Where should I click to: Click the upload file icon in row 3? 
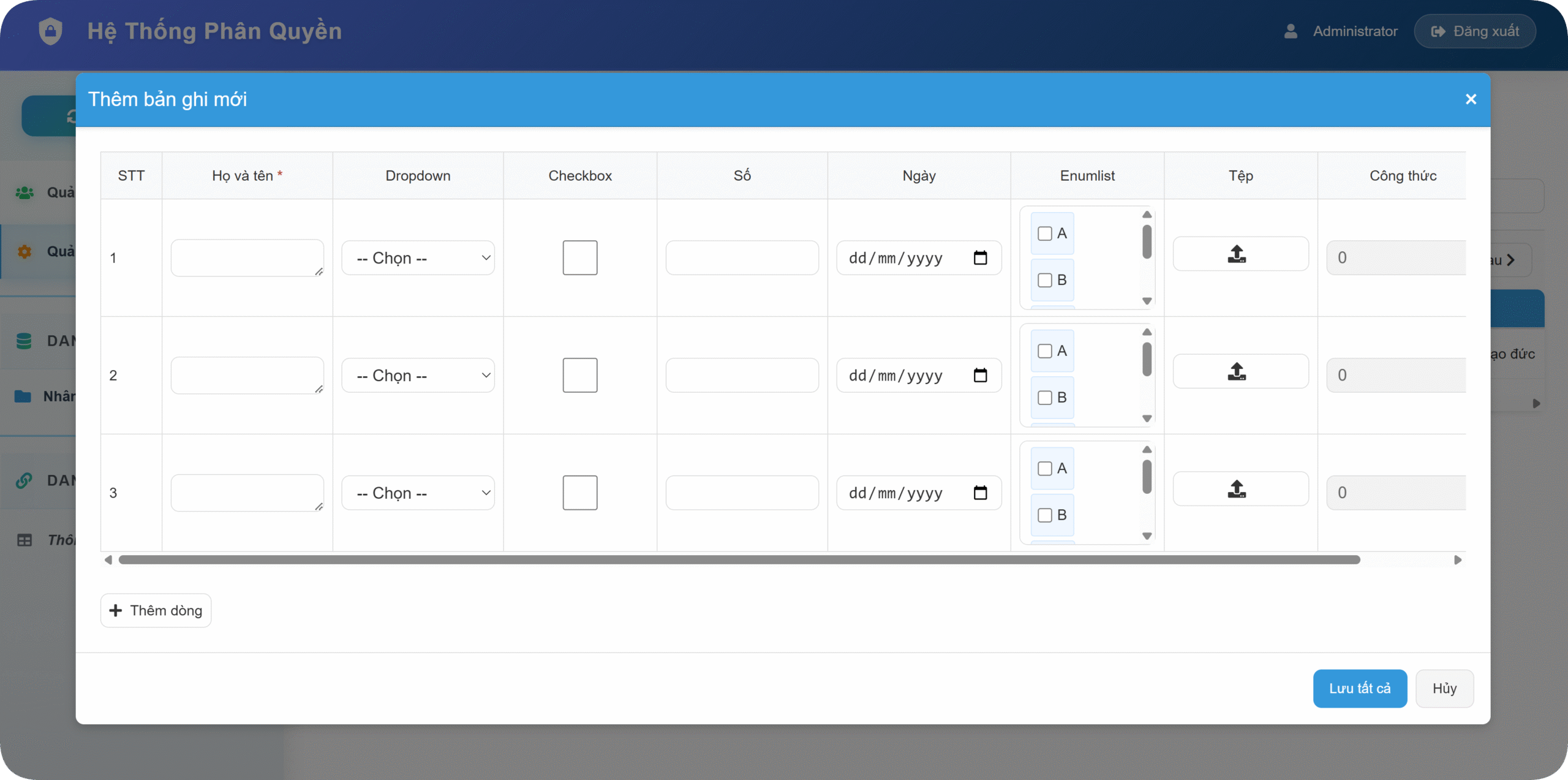(x=1237, y=489)
